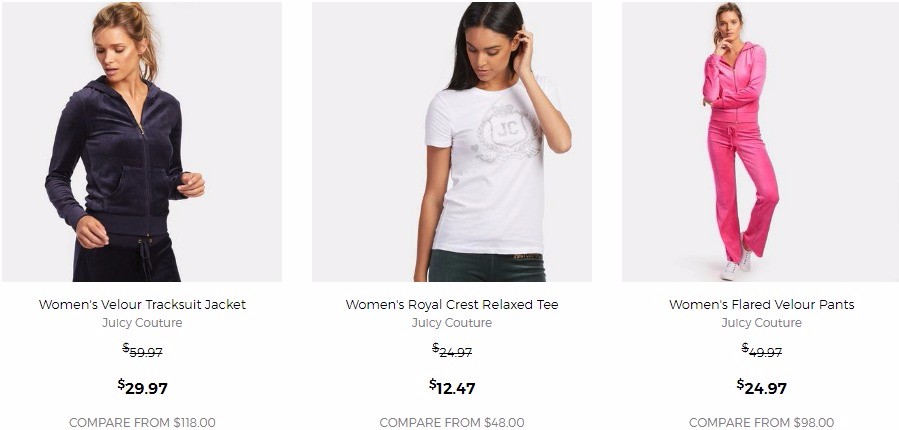Image resolution: width=899 pixels, height=430 pixels.
Task: Click the $24.97 sale price on the pants
Action: pyautogui.click(x=762, y=387)
